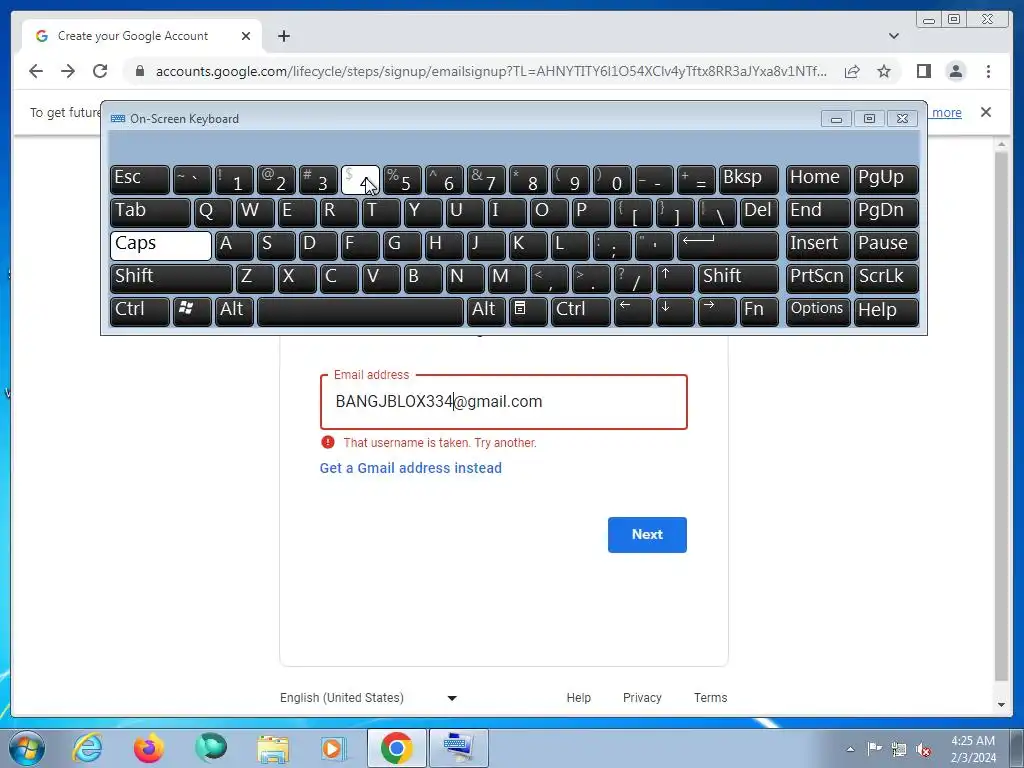This screenshot has height=768, width=1024.
Task: Click the left Shift key on keyboard
Action: [171, 278]
